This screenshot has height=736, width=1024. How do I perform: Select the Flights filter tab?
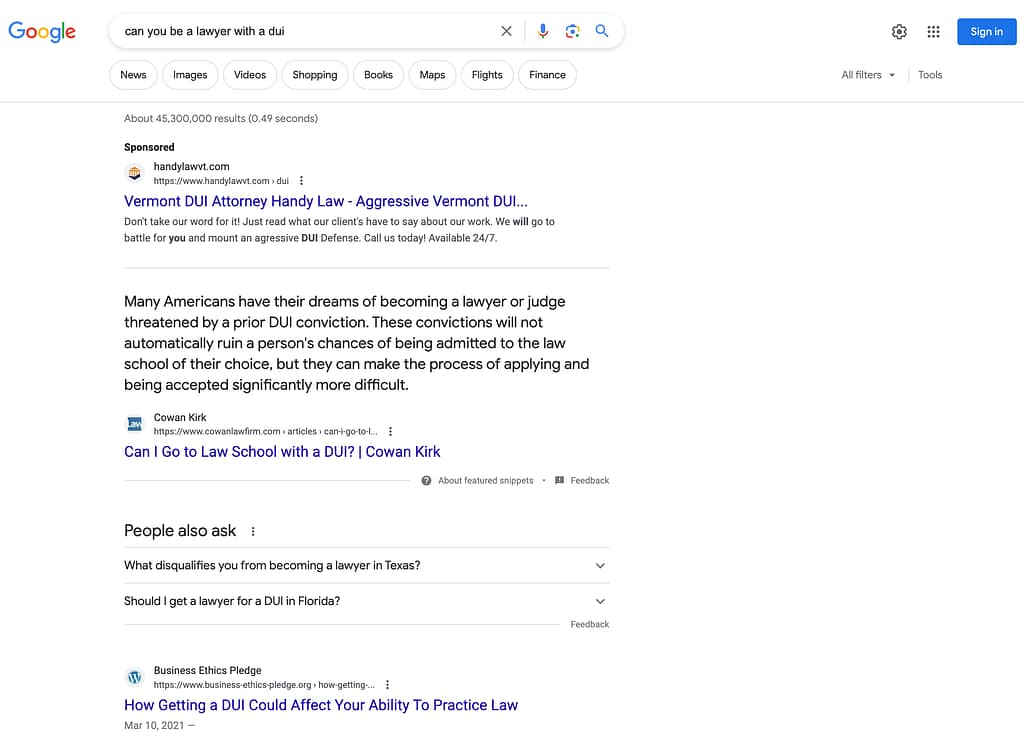[x=487, y=75]
